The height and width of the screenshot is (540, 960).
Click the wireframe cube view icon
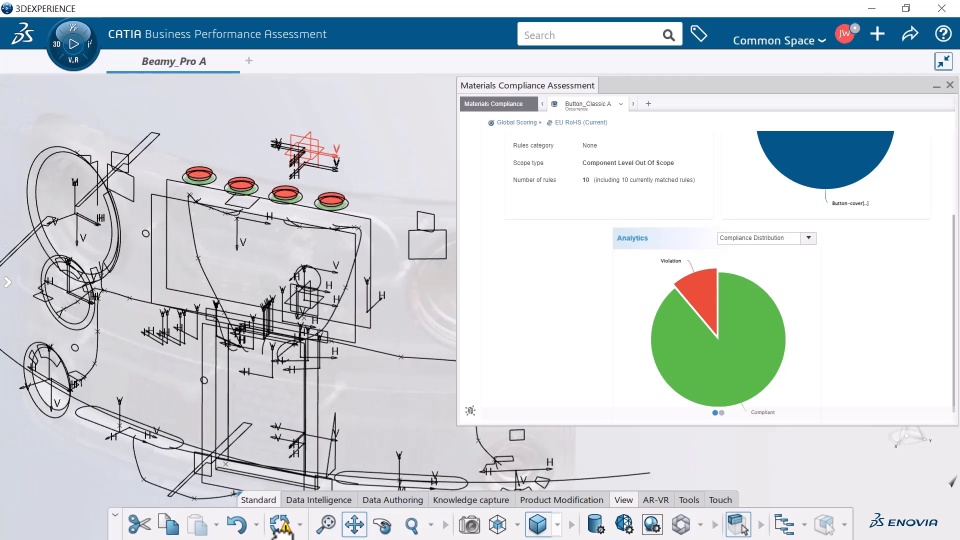pos(498,525)
